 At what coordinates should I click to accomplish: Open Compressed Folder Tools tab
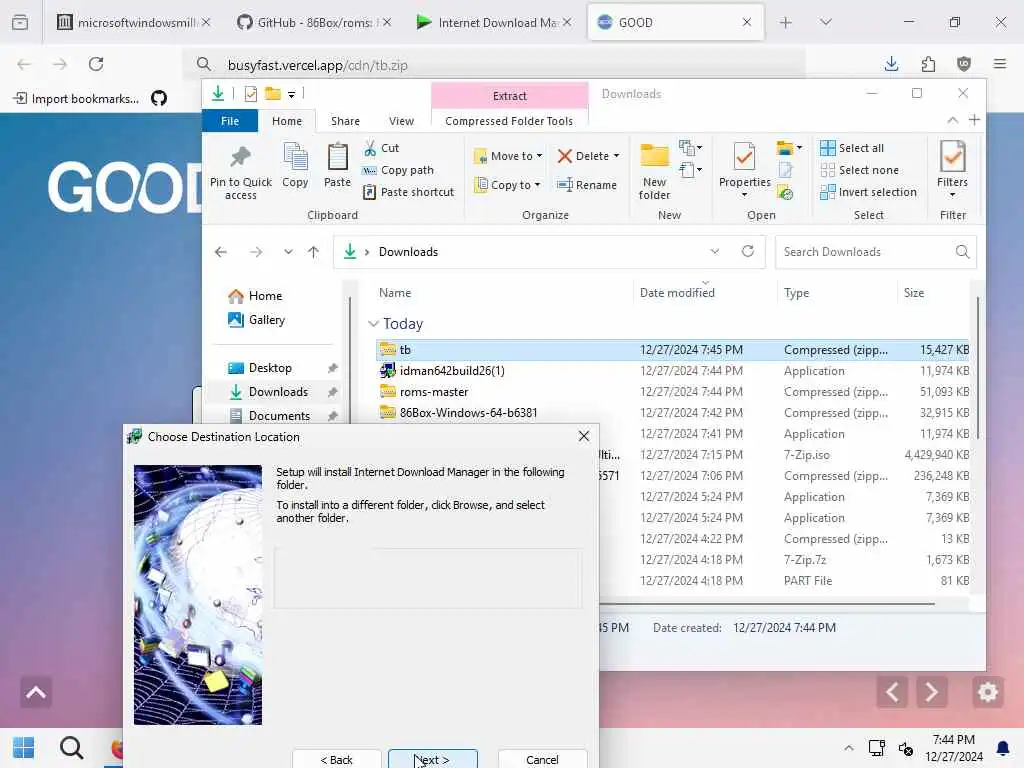point(509,121)
